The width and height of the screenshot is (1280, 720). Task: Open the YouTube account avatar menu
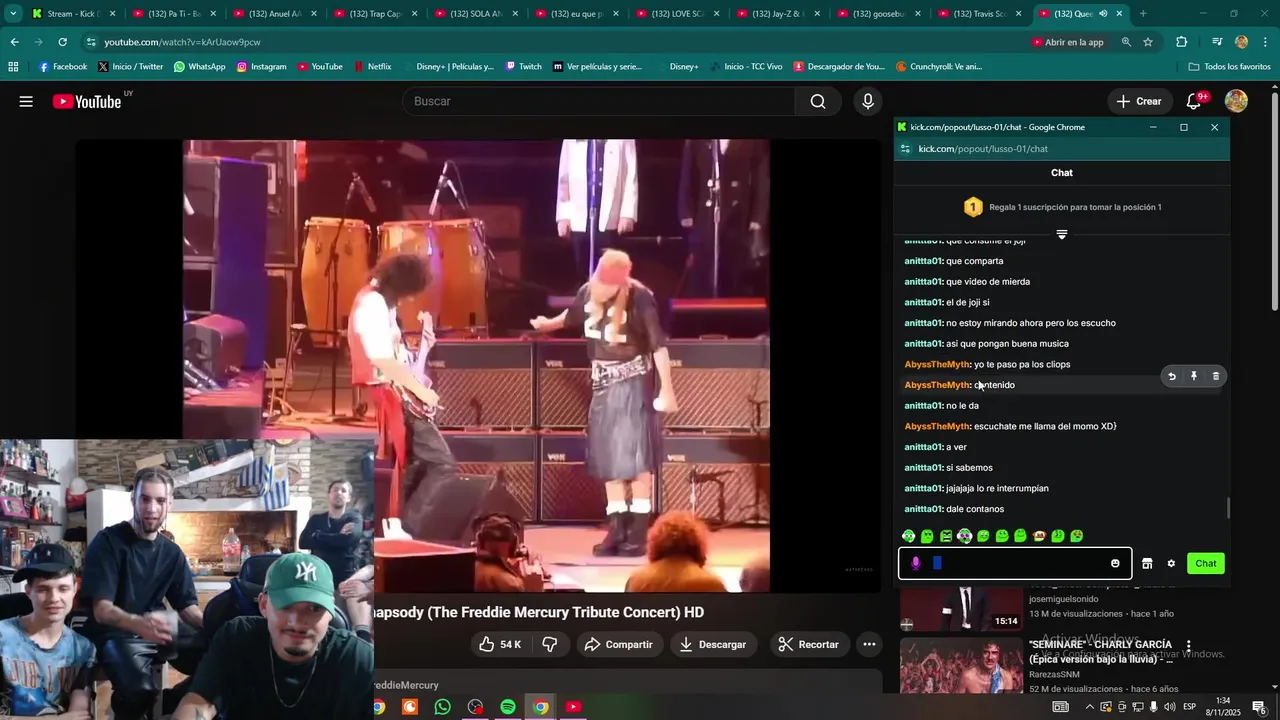[x=1236, y=101]
